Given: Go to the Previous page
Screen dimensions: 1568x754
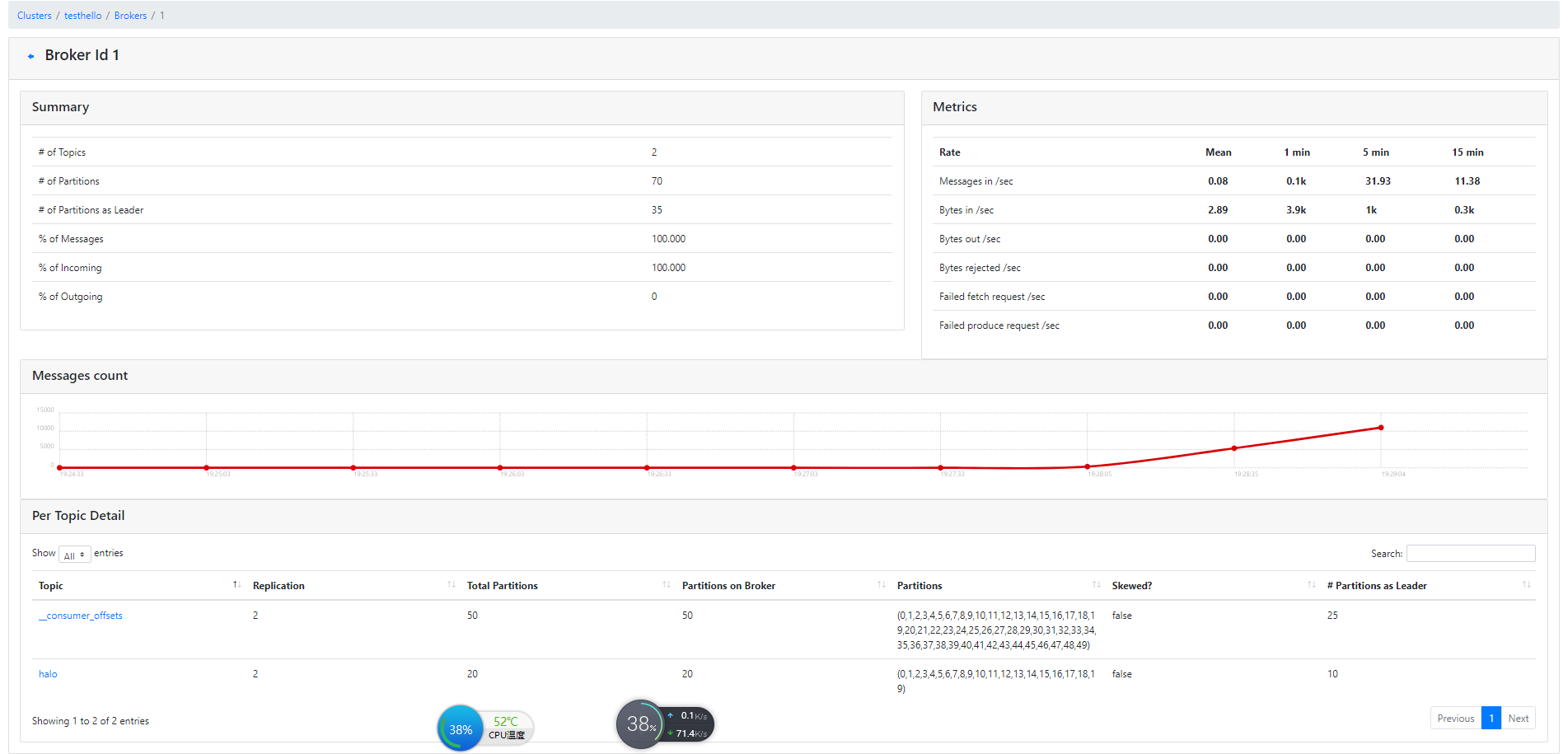Looking at the screenshot, I should pos(1455,719).
